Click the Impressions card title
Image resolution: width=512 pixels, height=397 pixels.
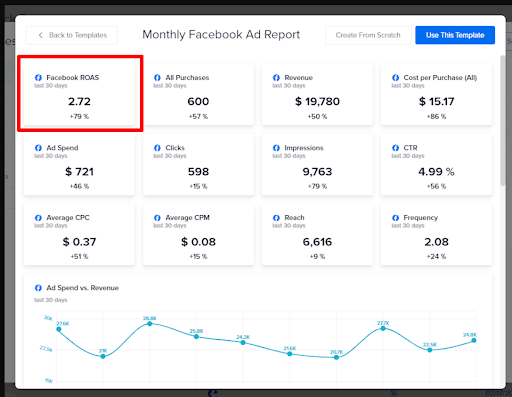[x=304, y=148]
